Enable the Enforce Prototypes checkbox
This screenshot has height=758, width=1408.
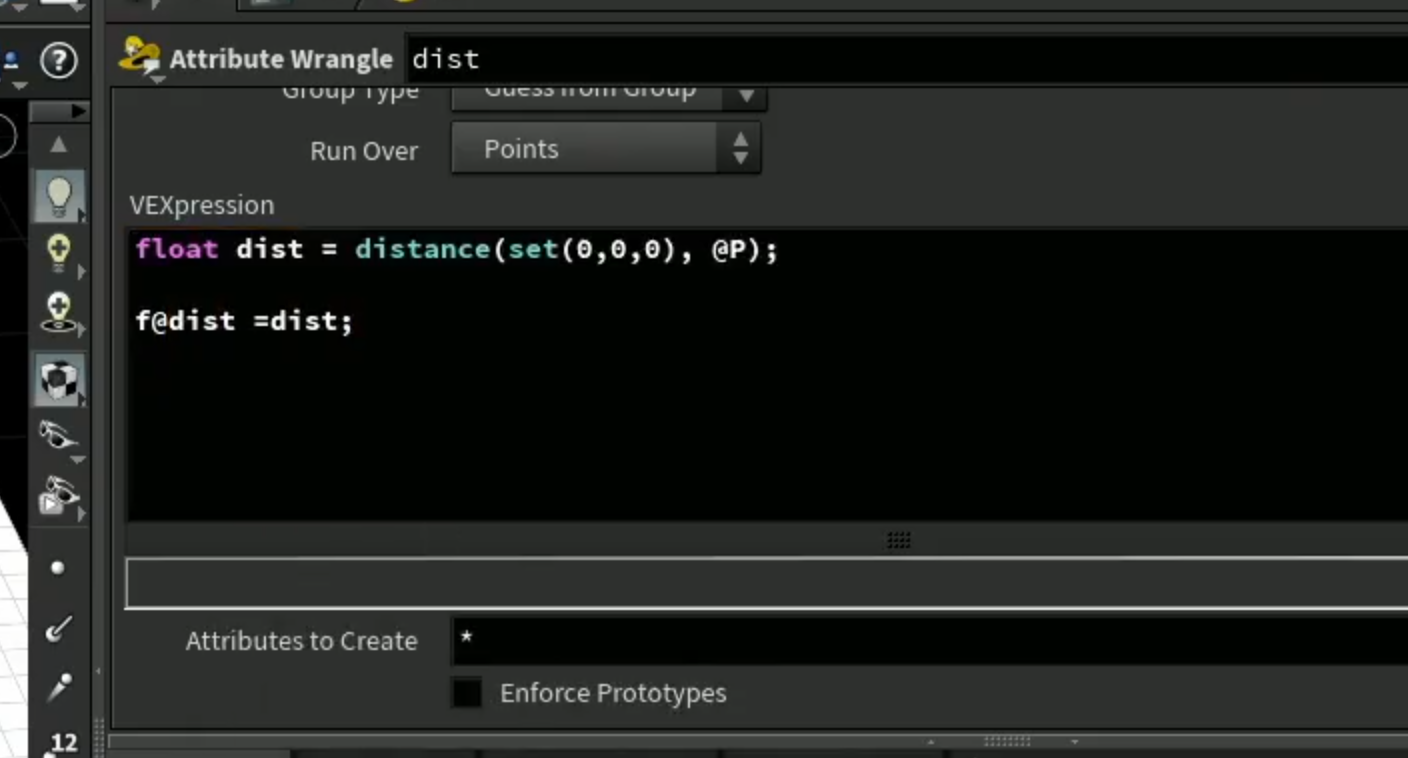tap(467, 693)
